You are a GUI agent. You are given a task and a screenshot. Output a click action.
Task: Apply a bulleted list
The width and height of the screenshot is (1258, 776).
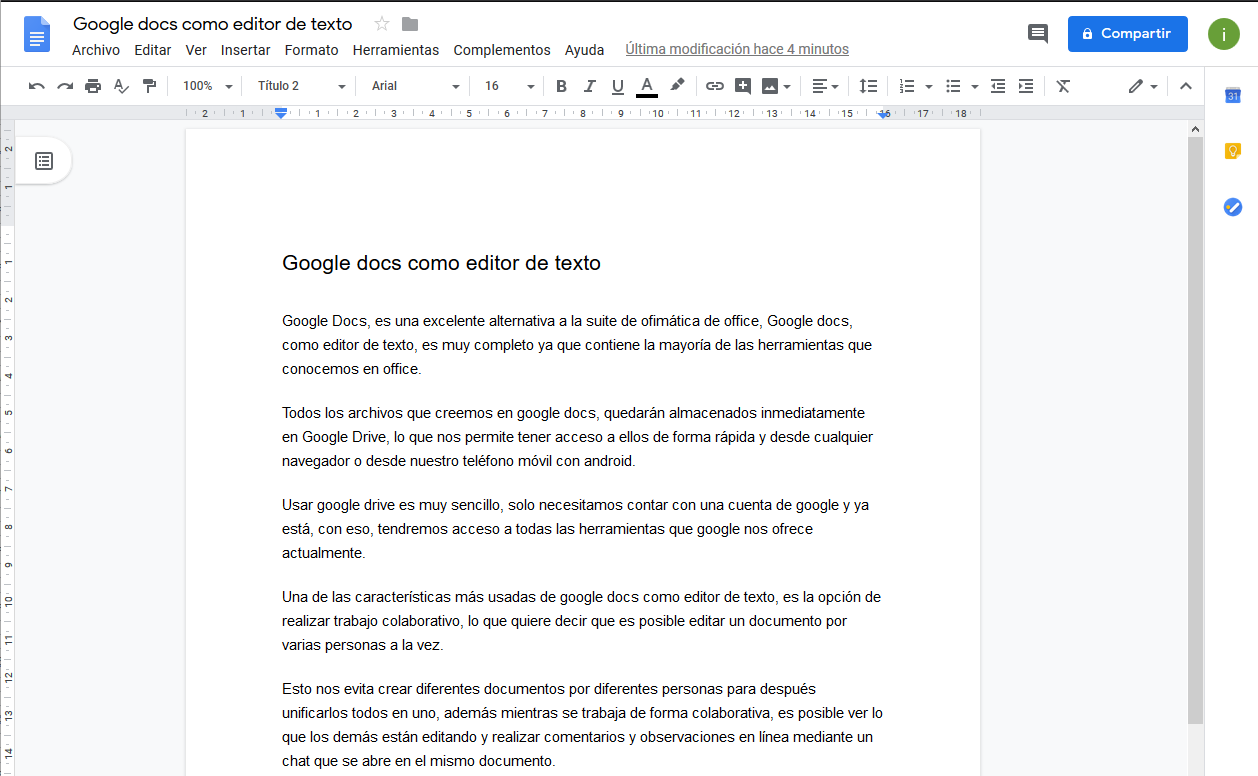click(x=953, y=86)
